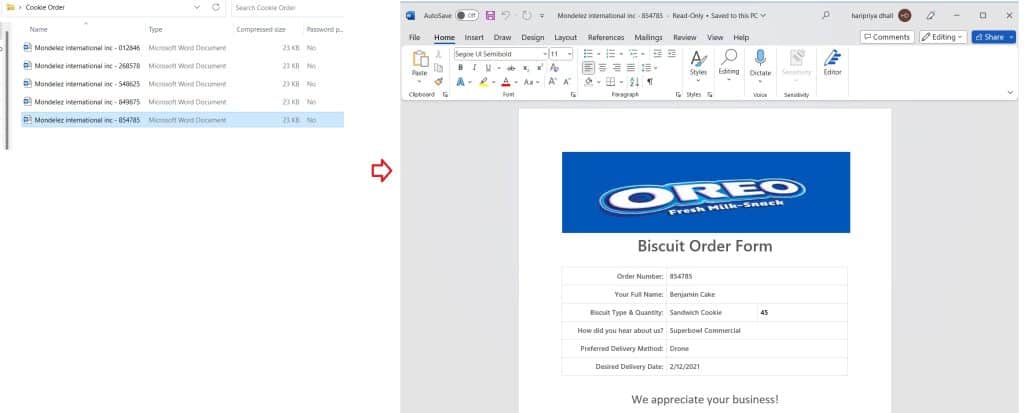Show paragraph marks with pilcrow icon

650,82
